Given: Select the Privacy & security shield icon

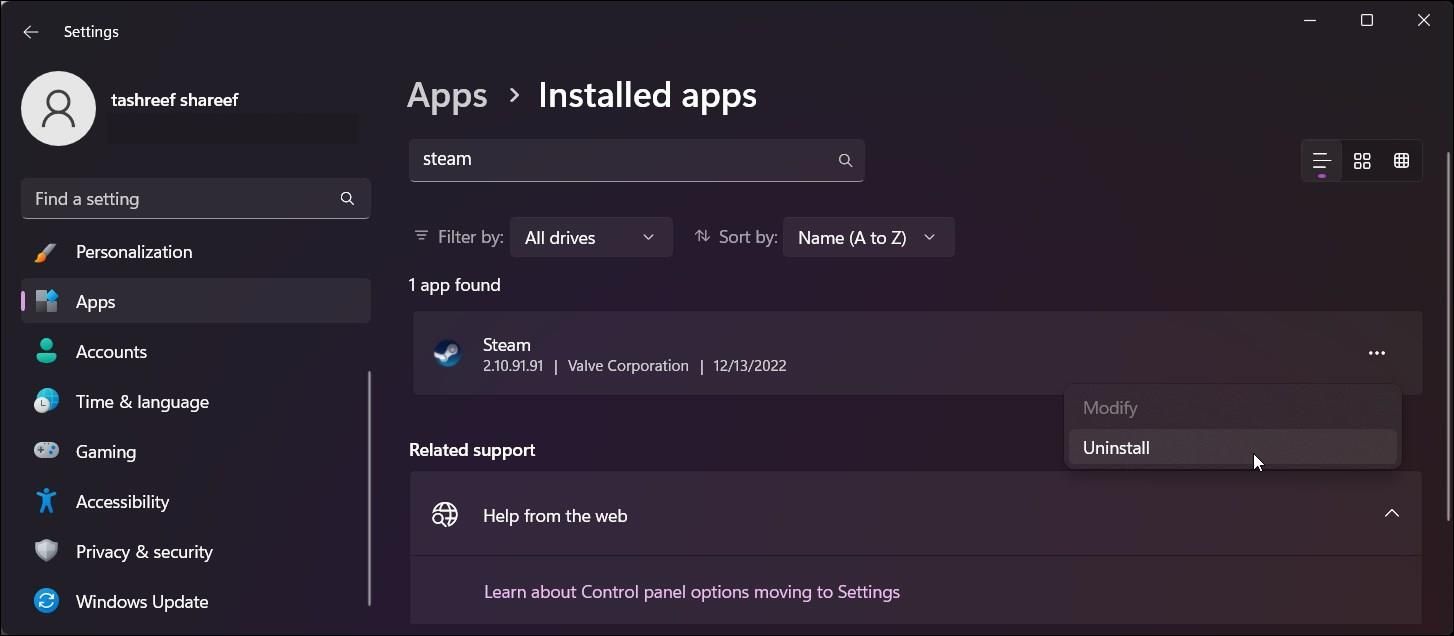Looking at the screenshot, I should pos(46,551).
